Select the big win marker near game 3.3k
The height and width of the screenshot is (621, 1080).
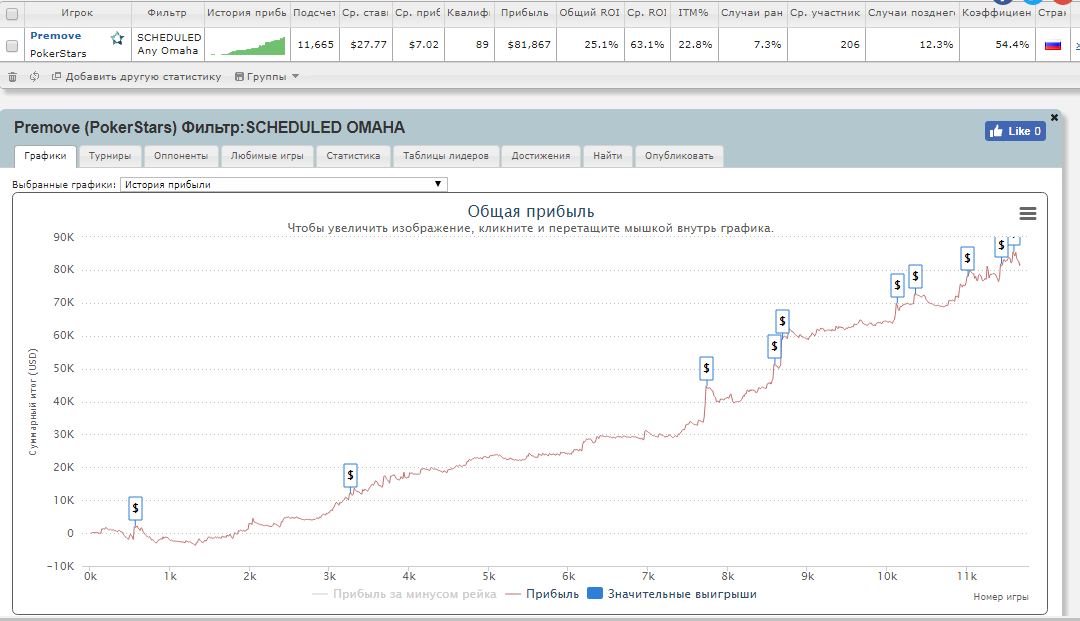pyautogui.click(x=351, y=475)
